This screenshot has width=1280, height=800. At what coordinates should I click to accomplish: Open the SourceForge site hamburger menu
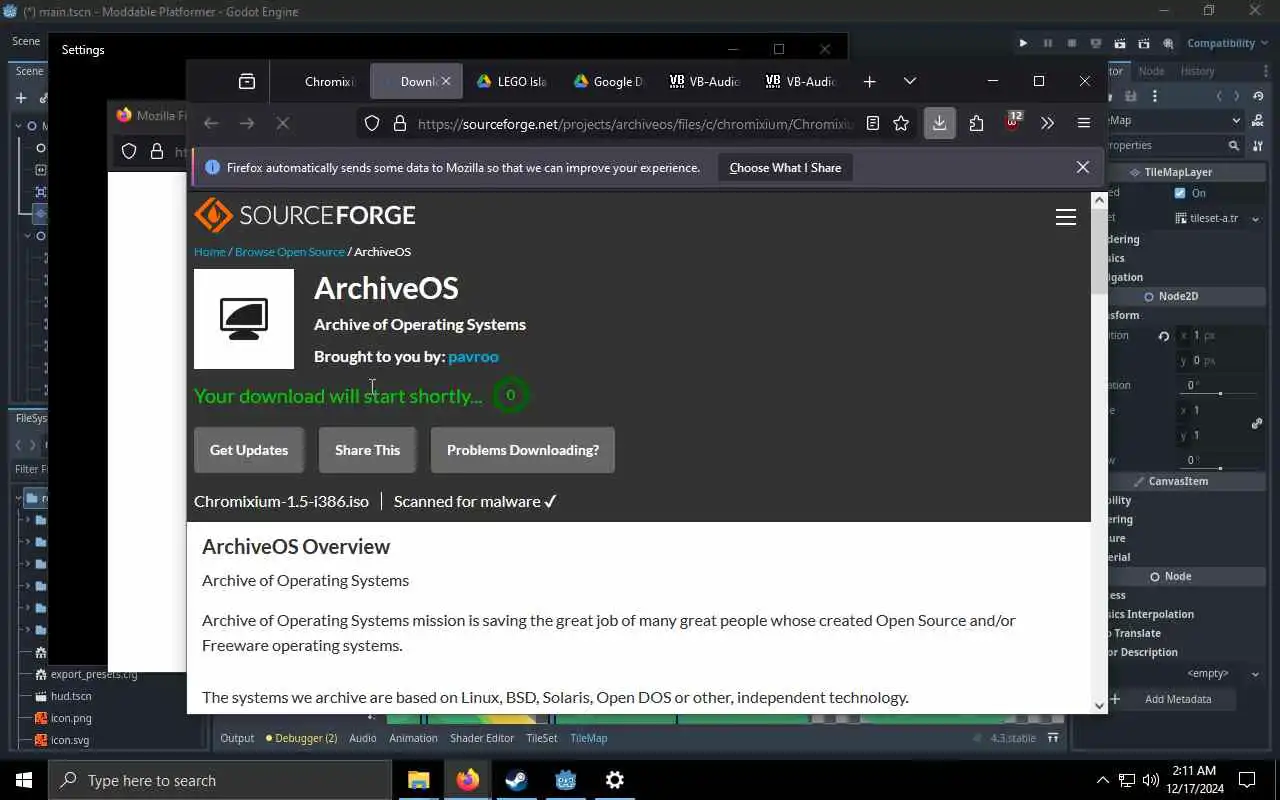[x=1066, y=217]
